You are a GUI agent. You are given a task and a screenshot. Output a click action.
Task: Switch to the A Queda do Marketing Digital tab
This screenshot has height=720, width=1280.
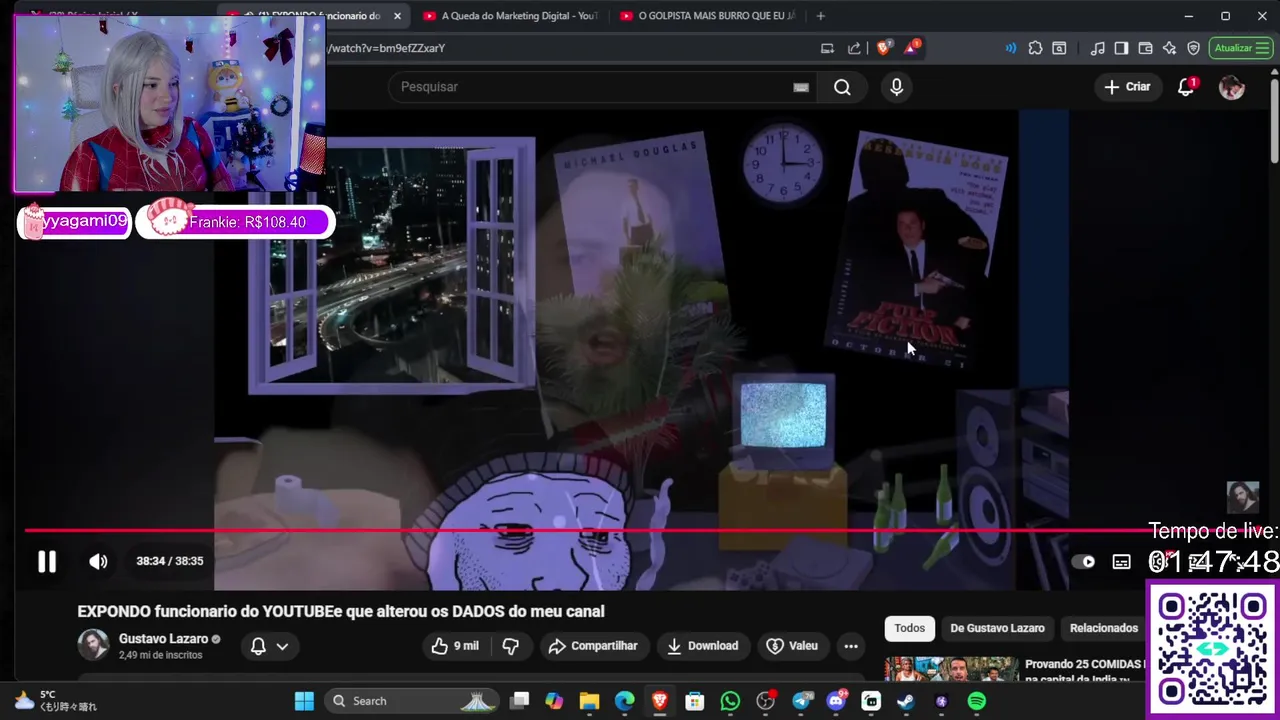[510, 16]
